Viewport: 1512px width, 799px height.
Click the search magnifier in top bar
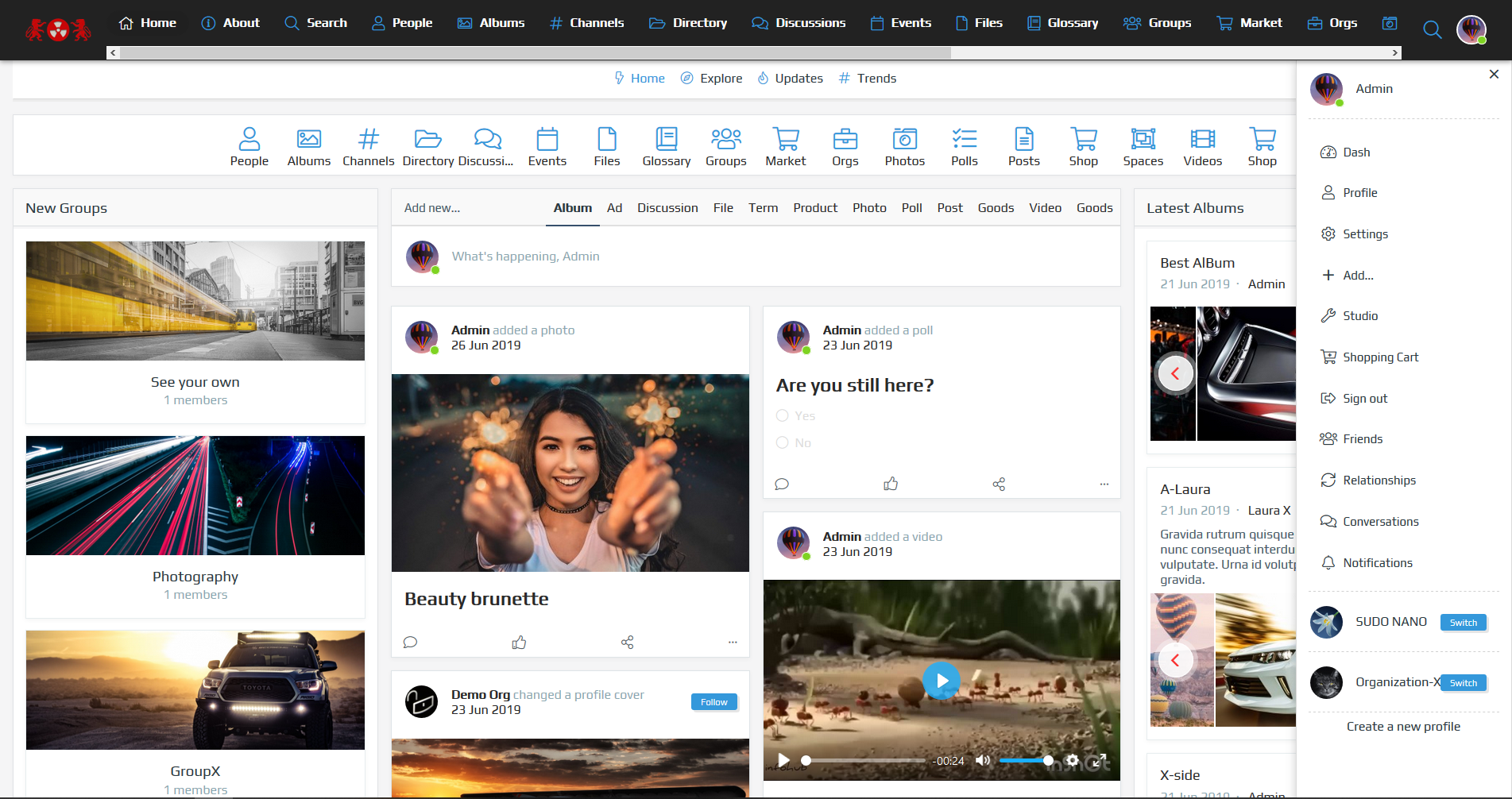[1432, 30]
